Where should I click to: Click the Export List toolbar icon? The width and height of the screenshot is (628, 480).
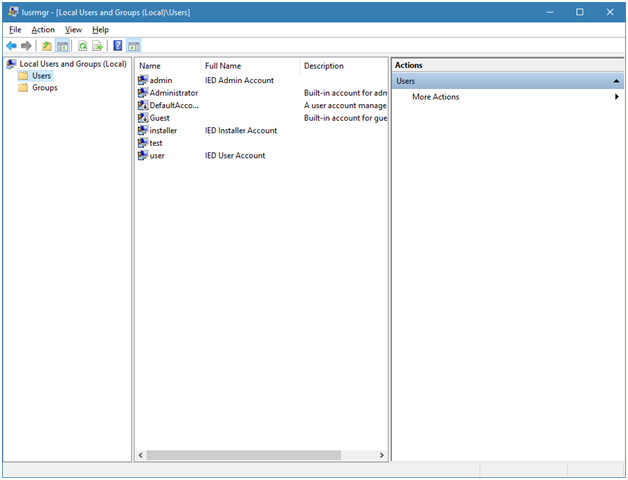[x=98, y=46]
